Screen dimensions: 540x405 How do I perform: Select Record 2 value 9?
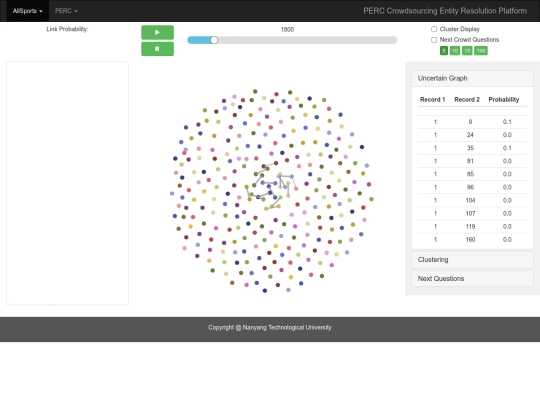[x=470, y=122]
